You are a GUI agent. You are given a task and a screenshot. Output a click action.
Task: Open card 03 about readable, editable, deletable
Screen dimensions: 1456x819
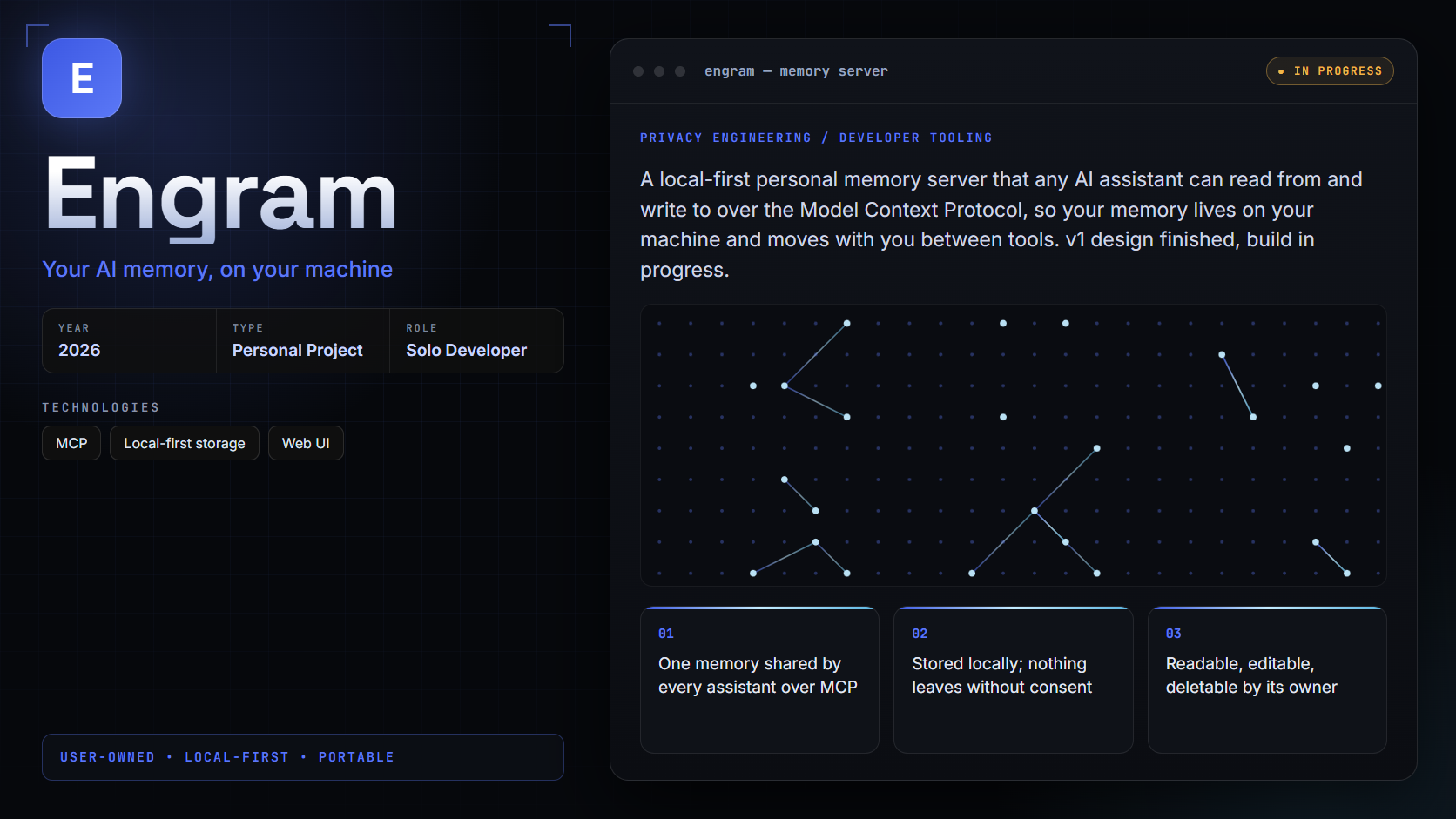[1267, 680]
